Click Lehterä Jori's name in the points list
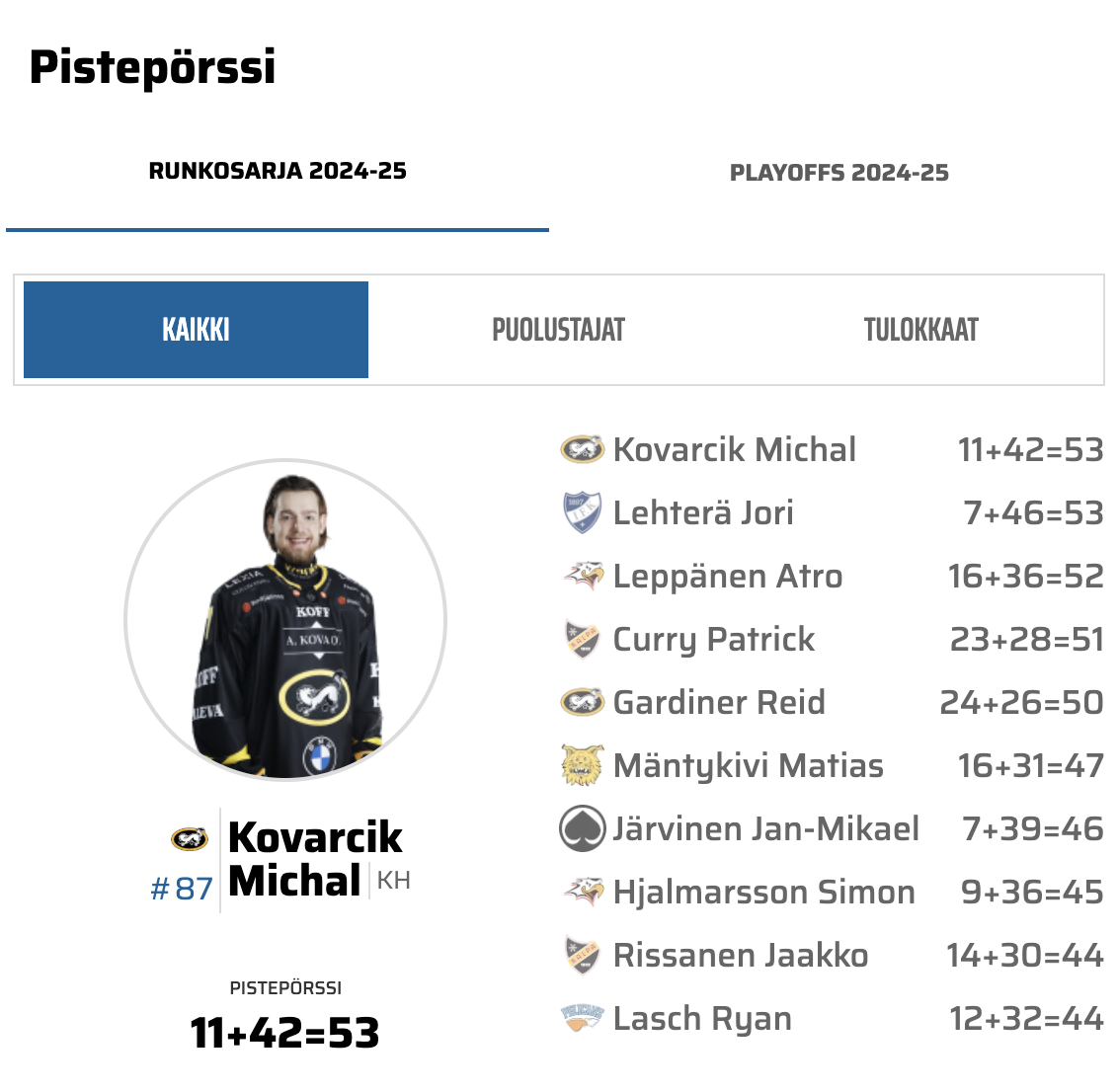 coord(703,513)
